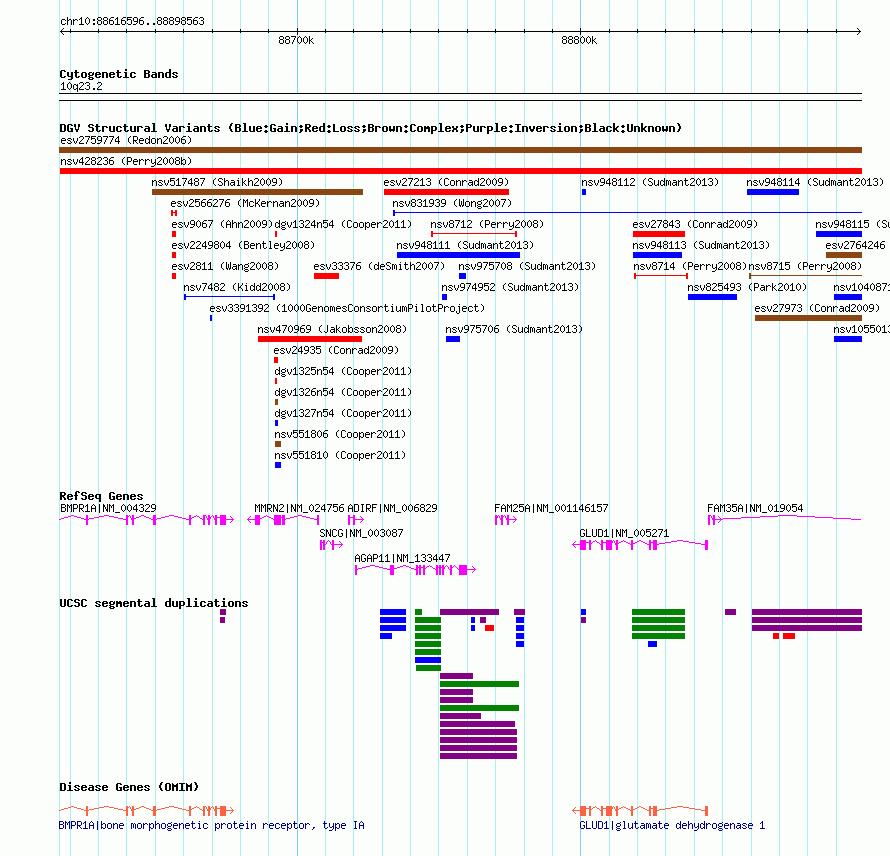Click the ruler's left scroll arrow

63,31
